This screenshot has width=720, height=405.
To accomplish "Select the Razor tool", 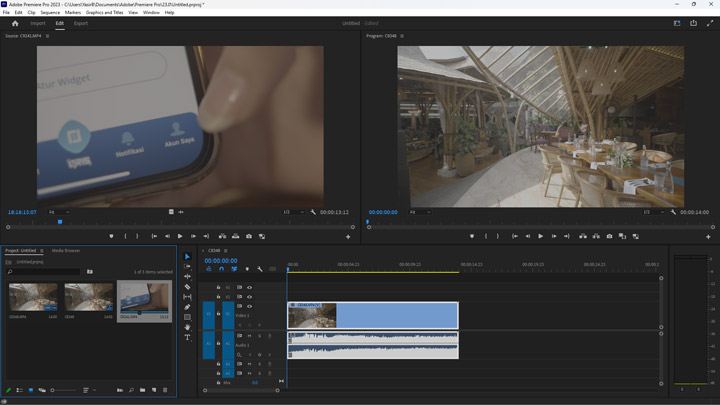I will point(187,287).
